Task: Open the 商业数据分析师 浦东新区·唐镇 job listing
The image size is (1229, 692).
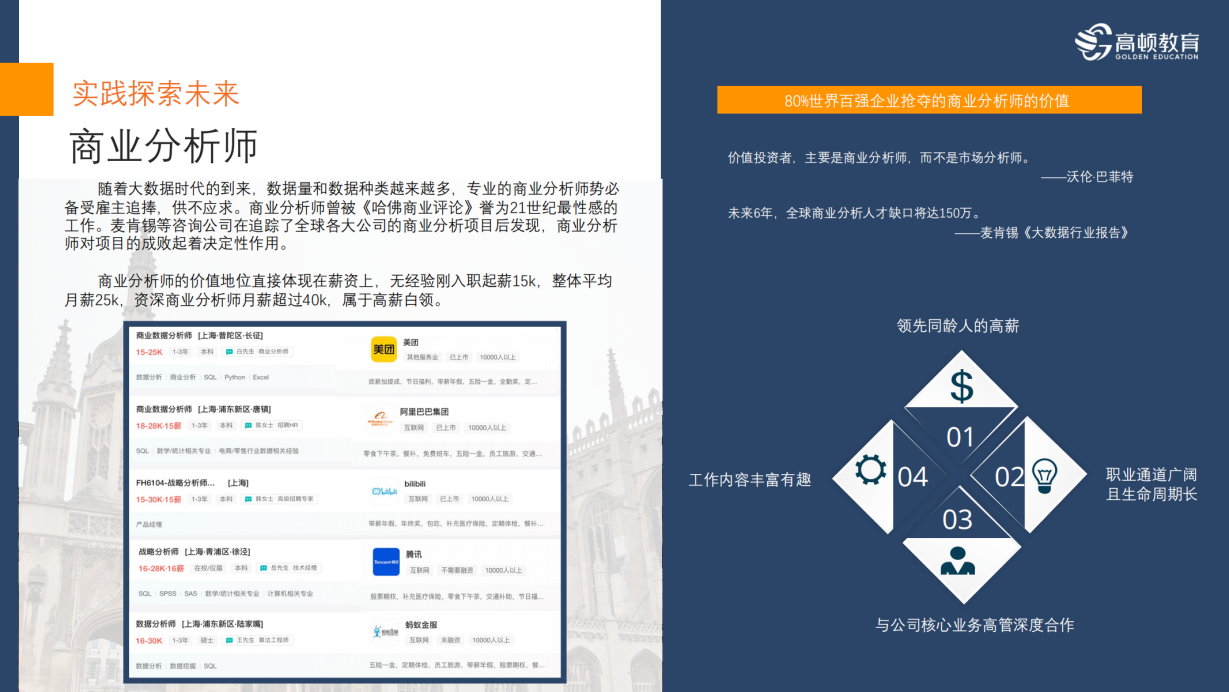Action: [x=203, y=409]
